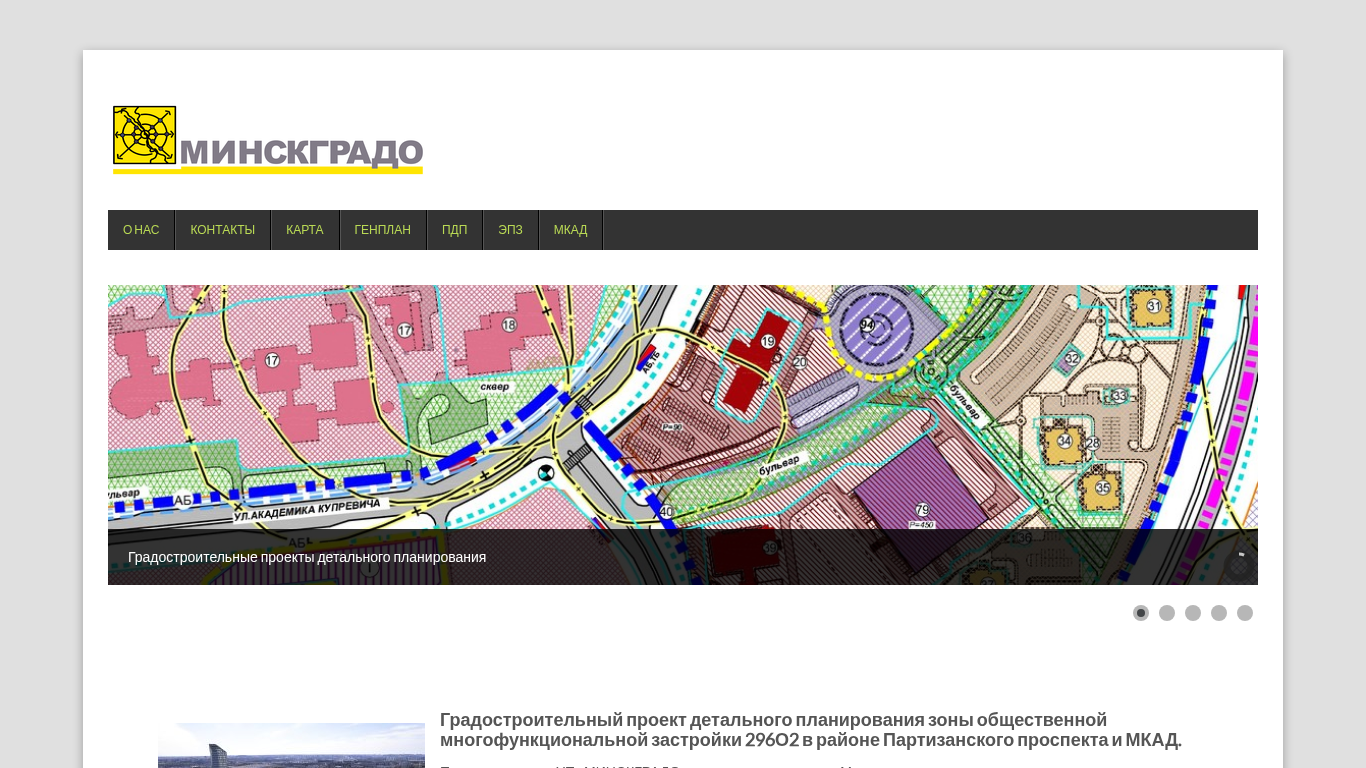Viewport: 1366px width, 768px height.
Task: Open the city skyline article thumbnail
Action: tap(291, 745)
